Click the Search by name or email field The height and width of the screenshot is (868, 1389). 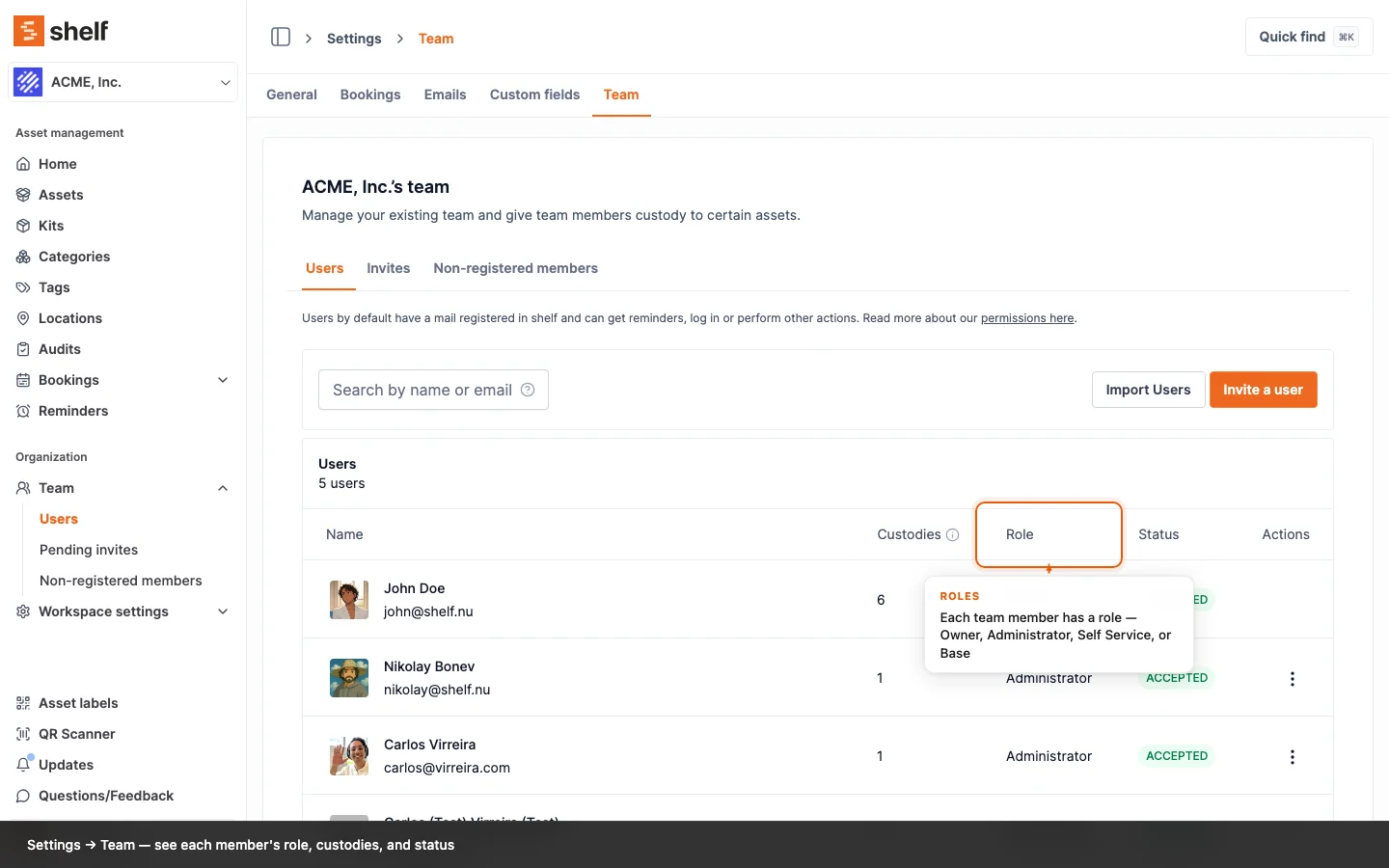421,390
